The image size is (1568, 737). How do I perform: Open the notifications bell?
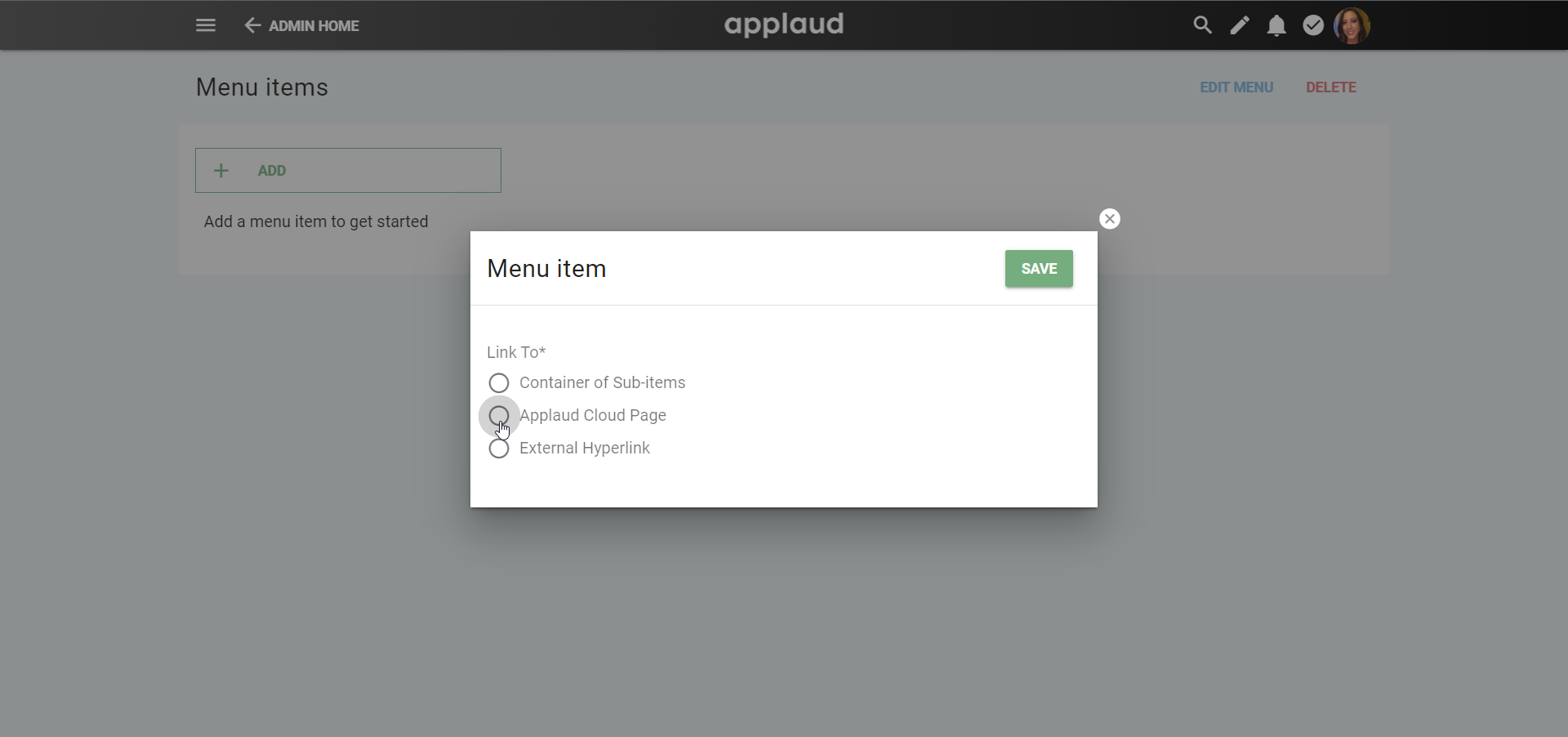1276,26
